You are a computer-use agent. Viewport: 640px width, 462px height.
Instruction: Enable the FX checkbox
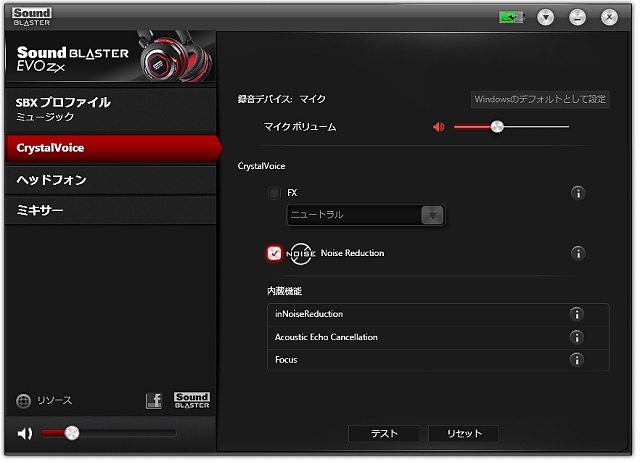(274, 193)
